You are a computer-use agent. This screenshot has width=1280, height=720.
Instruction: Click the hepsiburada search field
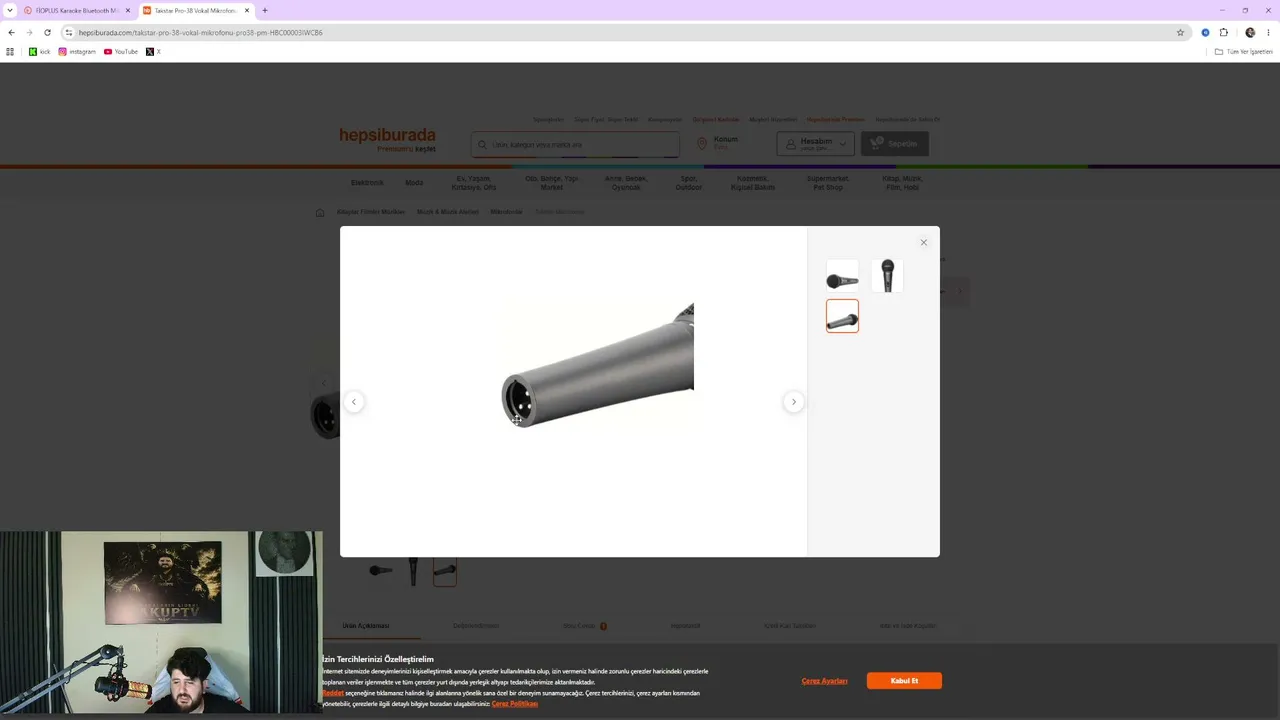[576, 144]
